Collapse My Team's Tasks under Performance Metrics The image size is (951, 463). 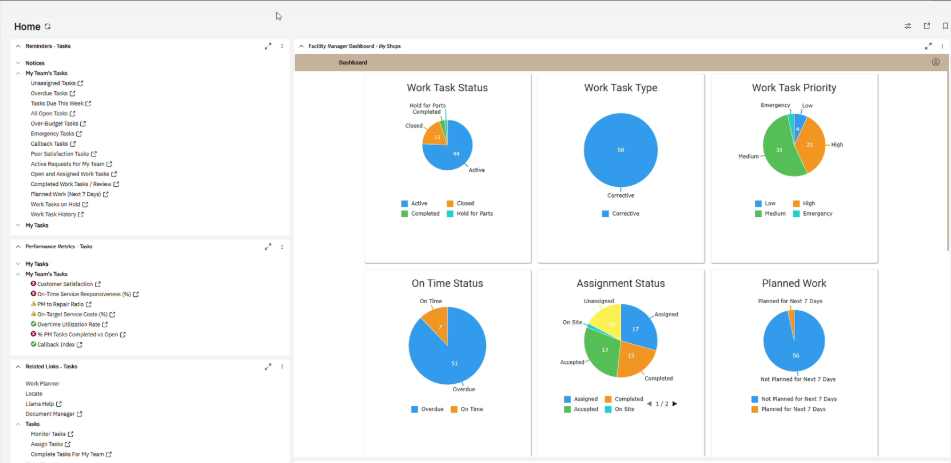[18, 274]
